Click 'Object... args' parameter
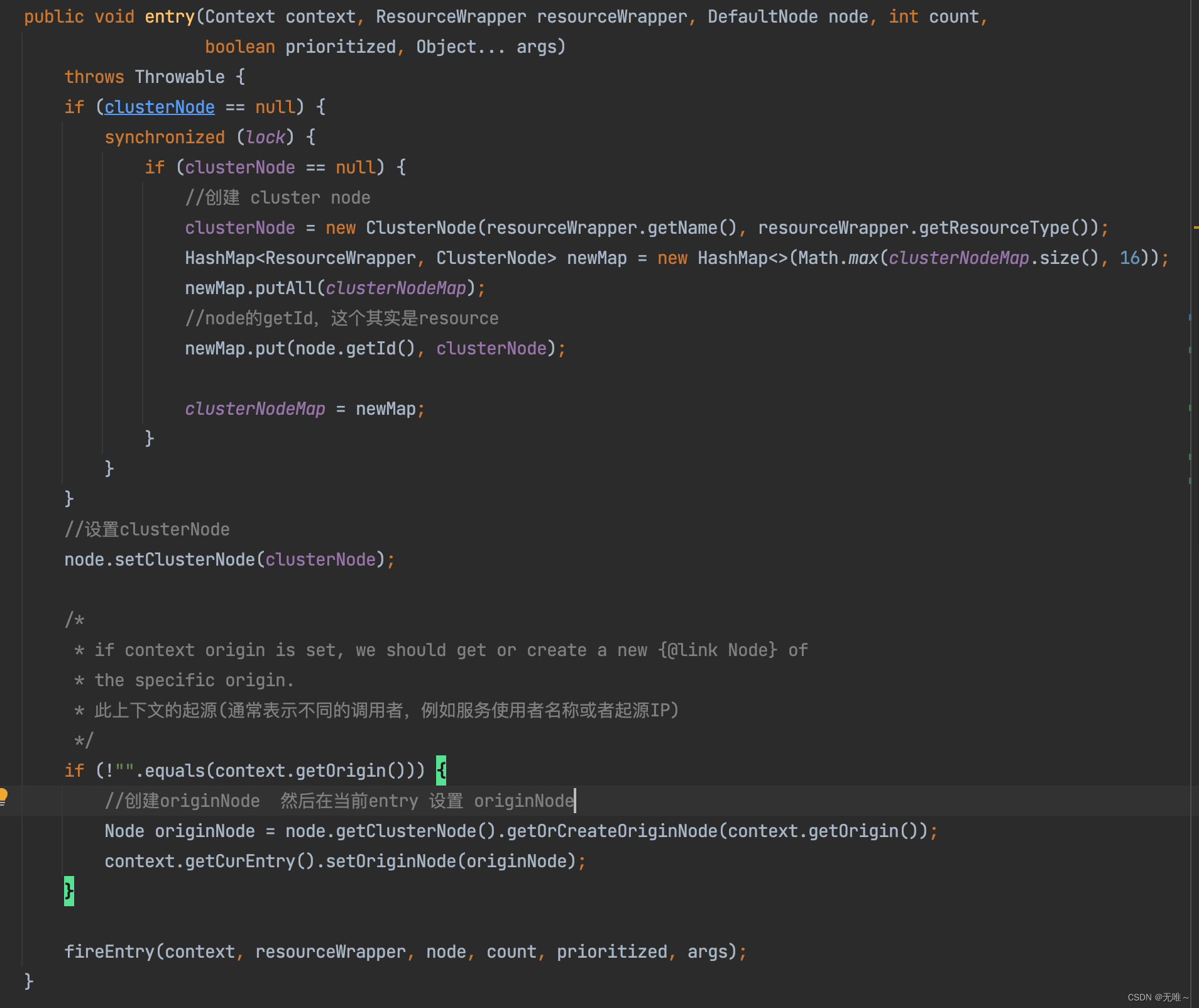The width and height of the screenshot is (1199, 1008). 486,47
